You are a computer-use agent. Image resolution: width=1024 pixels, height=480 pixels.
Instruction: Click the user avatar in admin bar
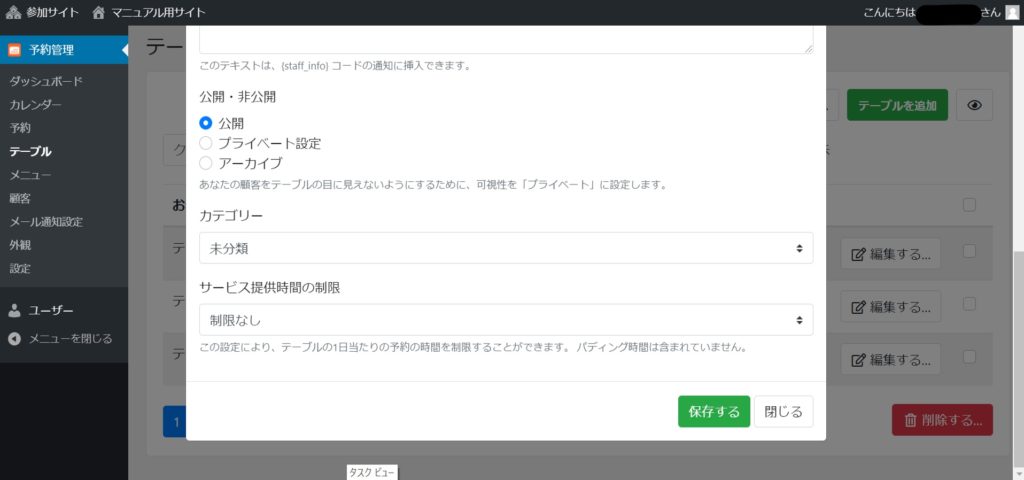[x=1012, y=13]
